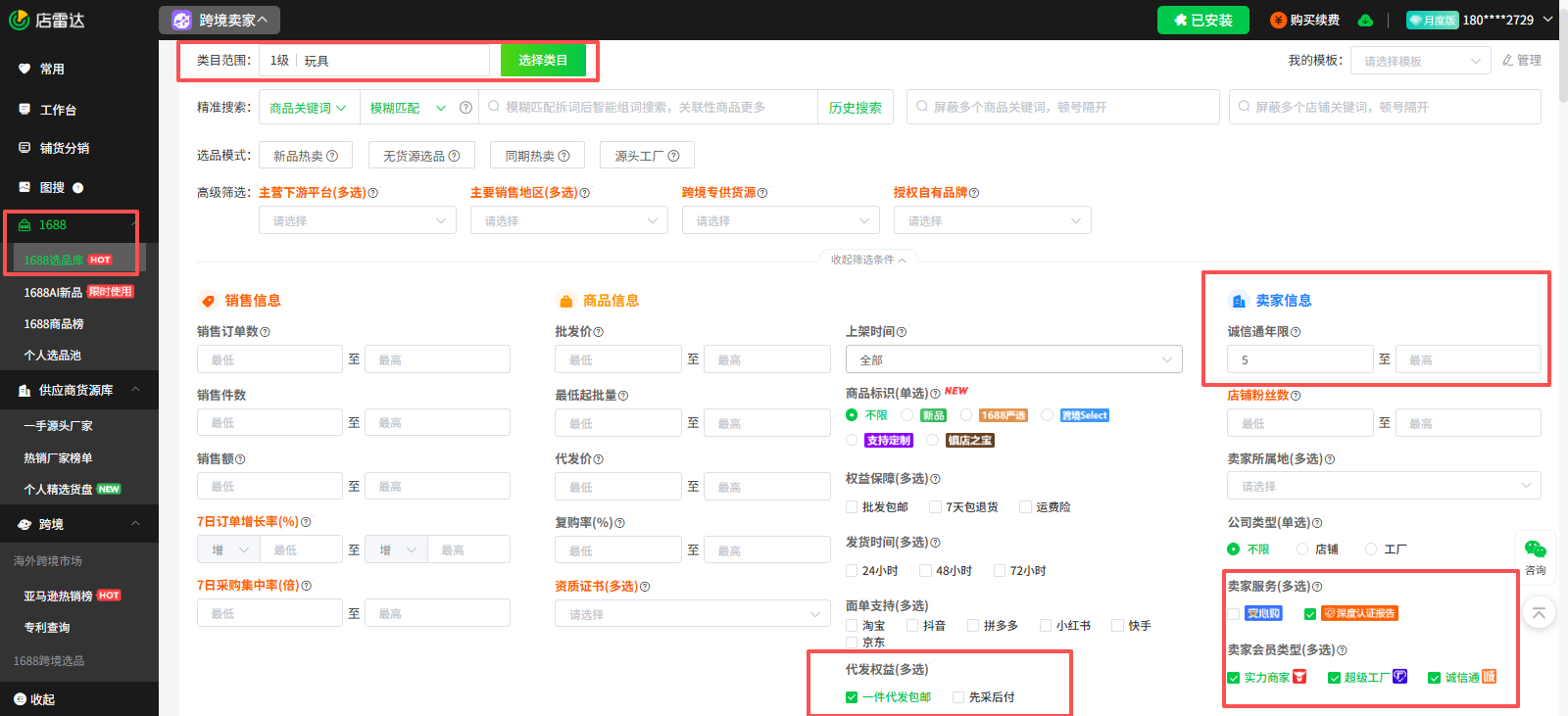Click help icon beside 上架时间

[x=902, y=332]
